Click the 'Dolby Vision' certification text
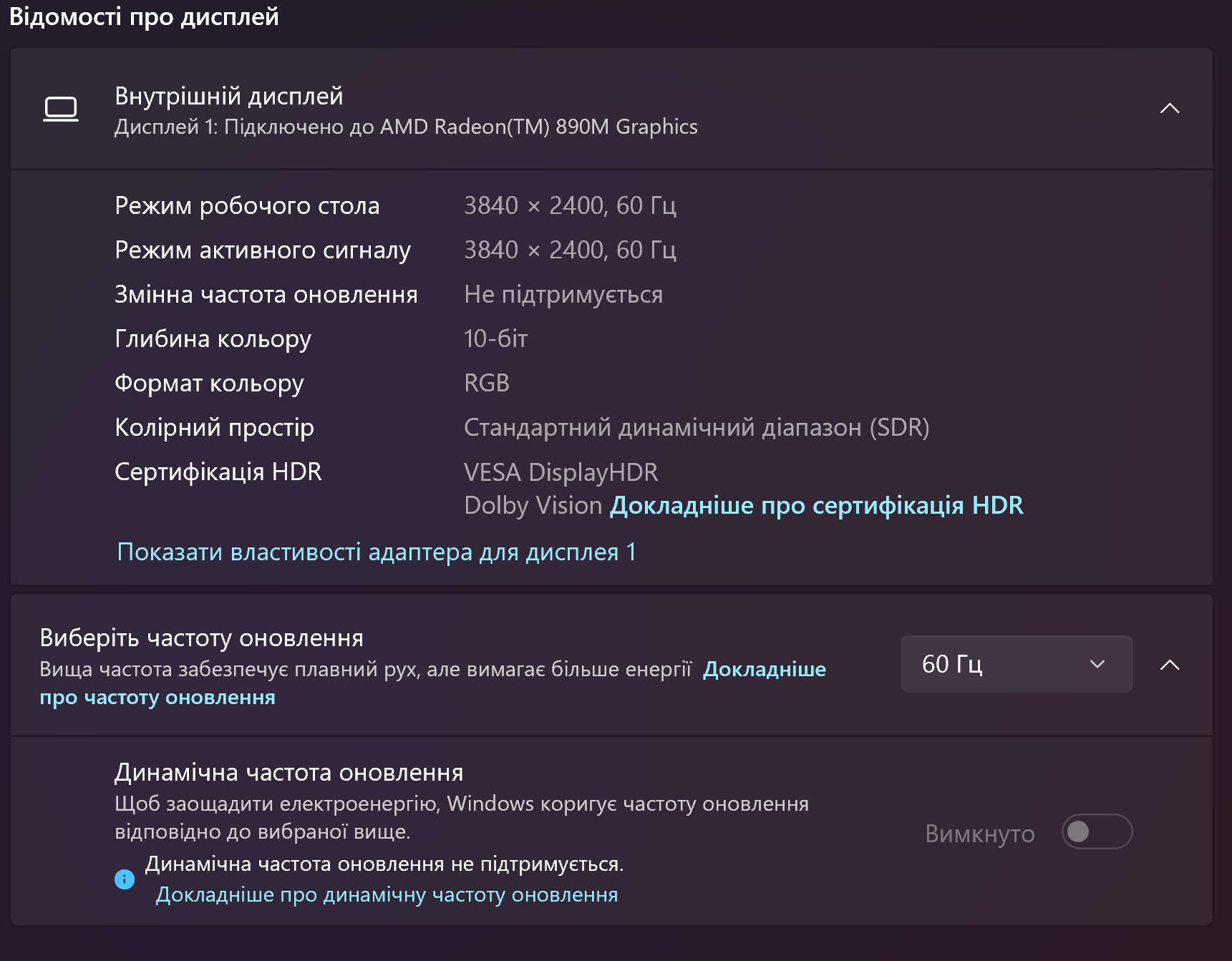 click(x=533, y=505)
